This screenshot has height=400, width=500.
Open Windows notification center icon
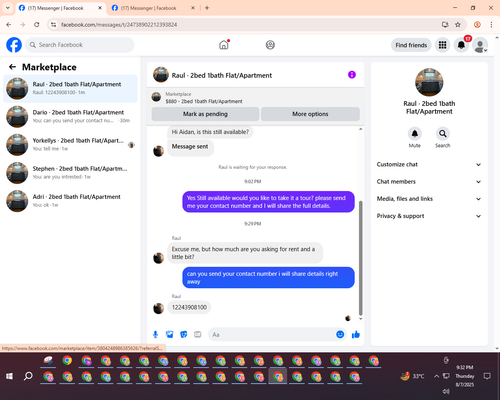coord(487,376)
